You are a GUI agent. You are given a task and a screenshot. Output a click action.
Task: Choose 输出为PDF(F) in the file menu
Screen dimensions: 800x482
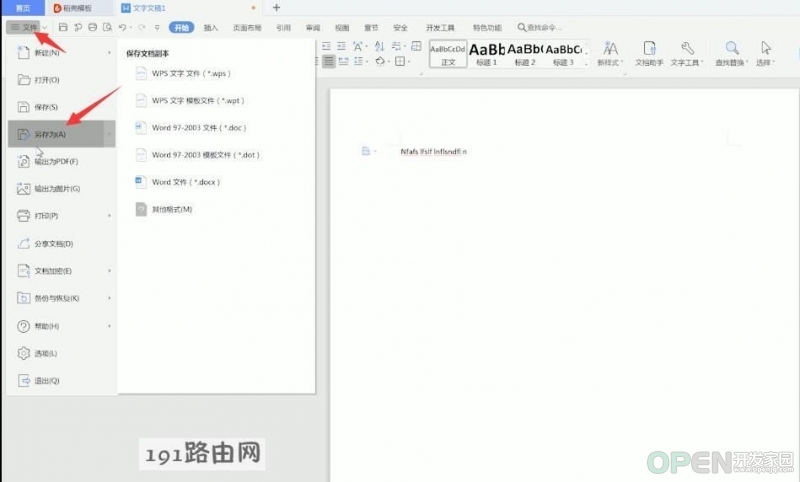click(61, 161)
